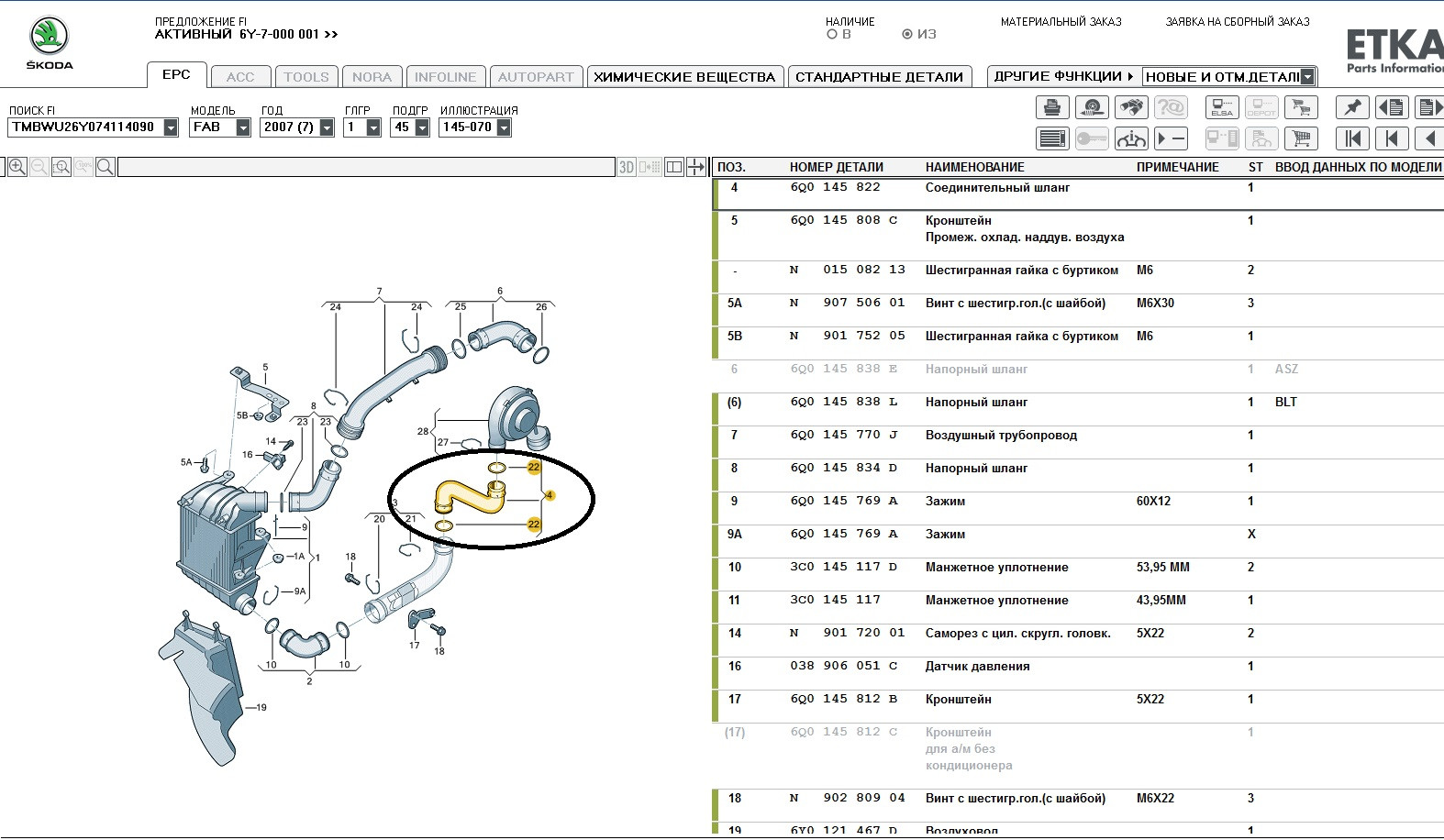Click the НАИМЕНОВАНИЕ column header
The height and width of the screenshot is (840, 1444).
coord(975,168)
